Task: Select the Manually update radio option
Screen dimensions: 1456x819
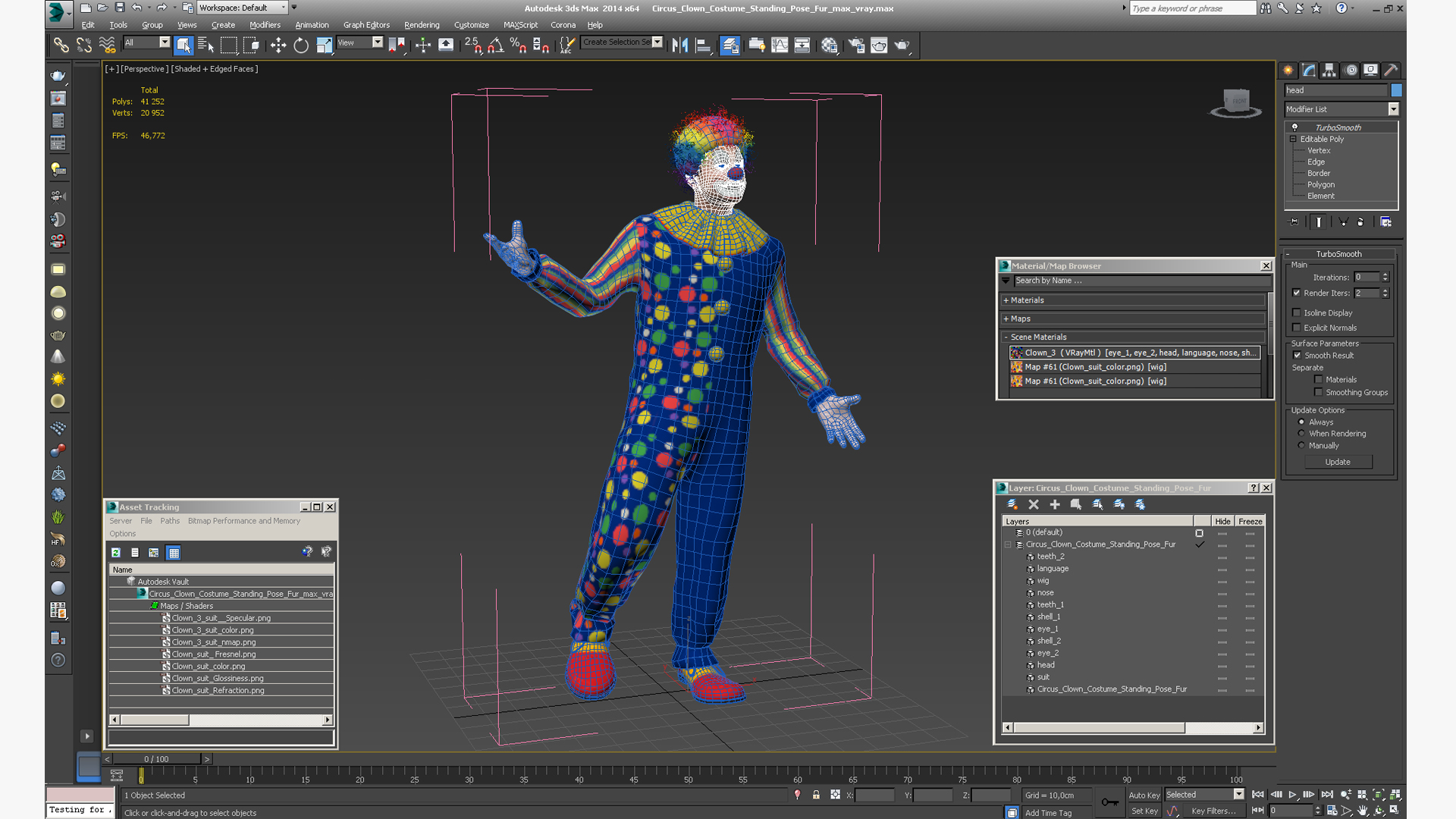Action: pos(1301,446)
